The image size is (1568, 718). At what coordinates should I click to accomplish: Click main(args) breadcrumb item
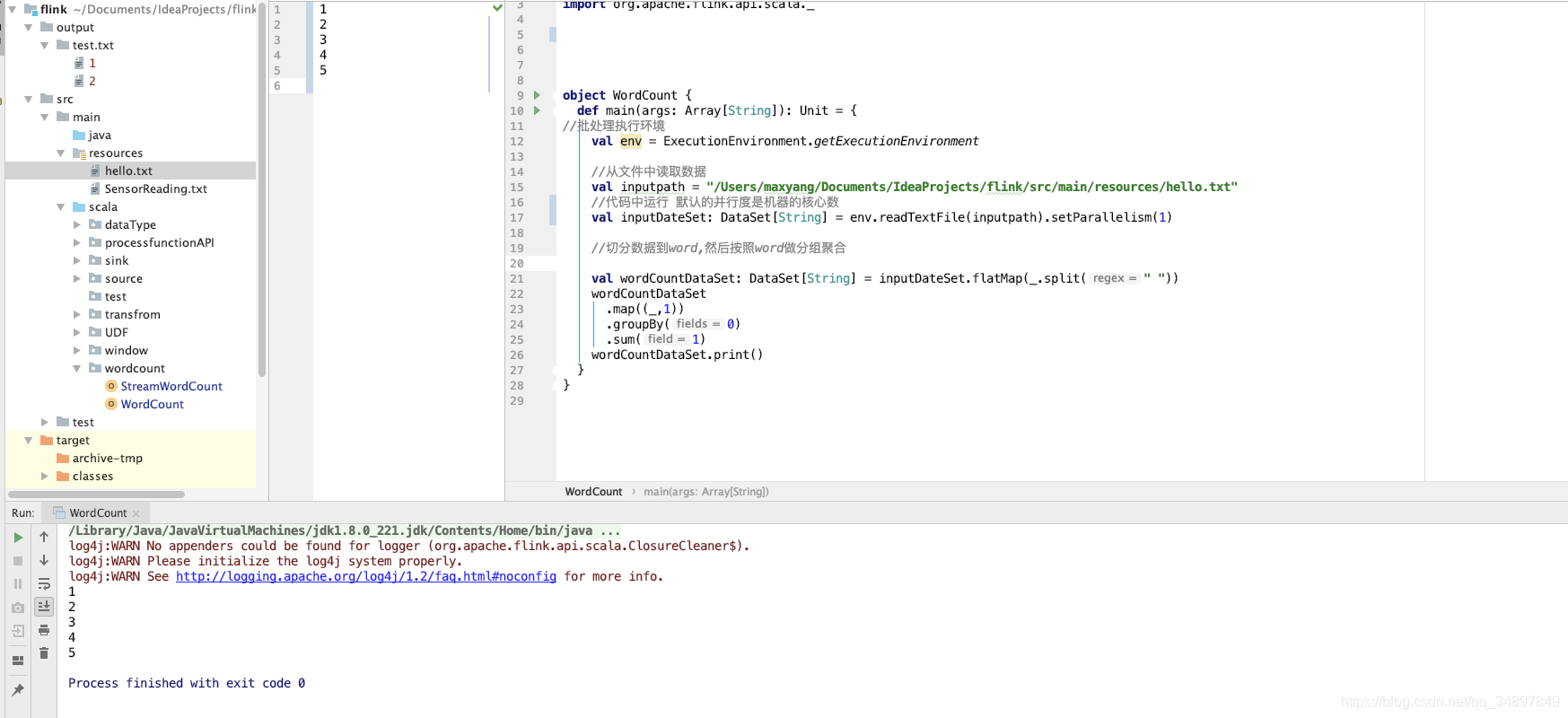706,492
